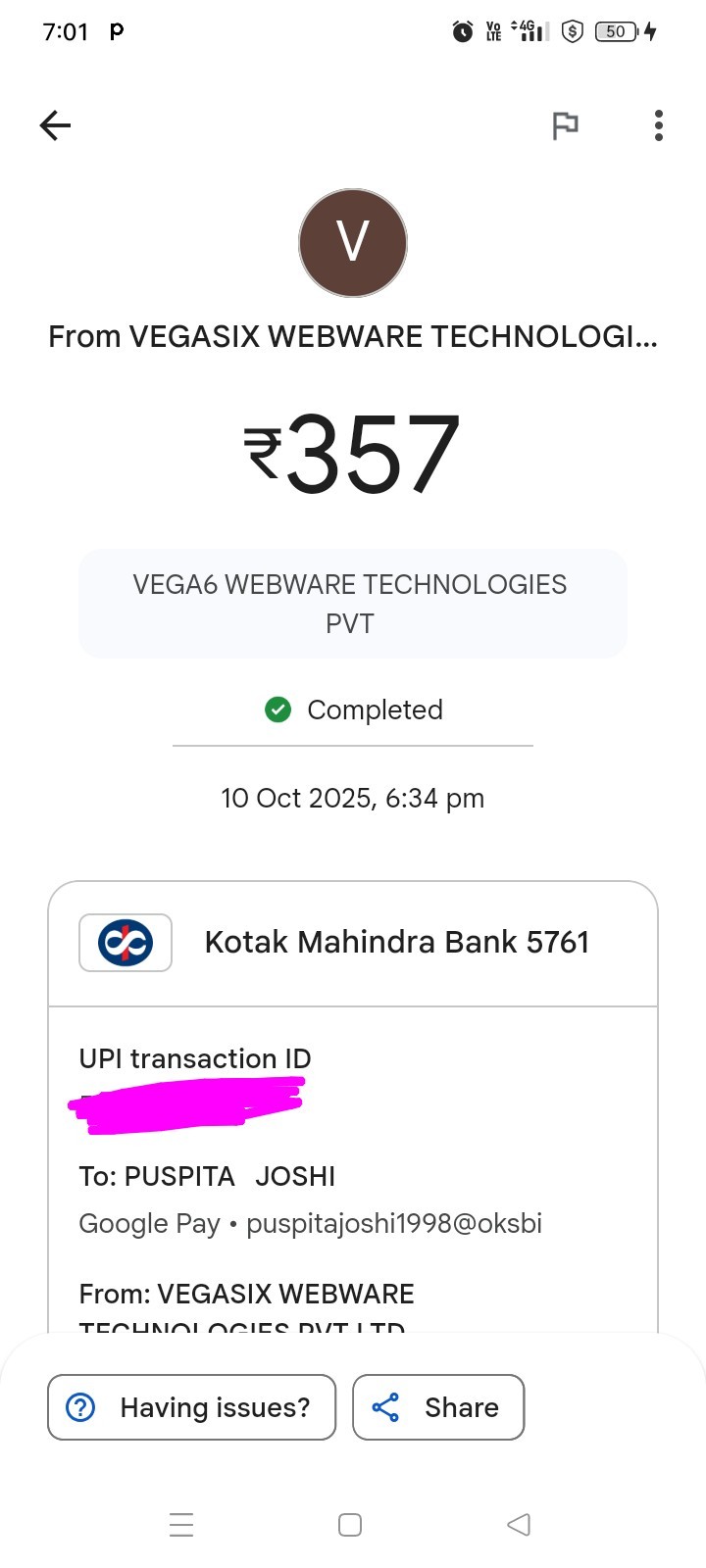The height and width of the screenshot is (1568, 706).
Task: Tap the battery level indicator
Action: coord(617,32)
